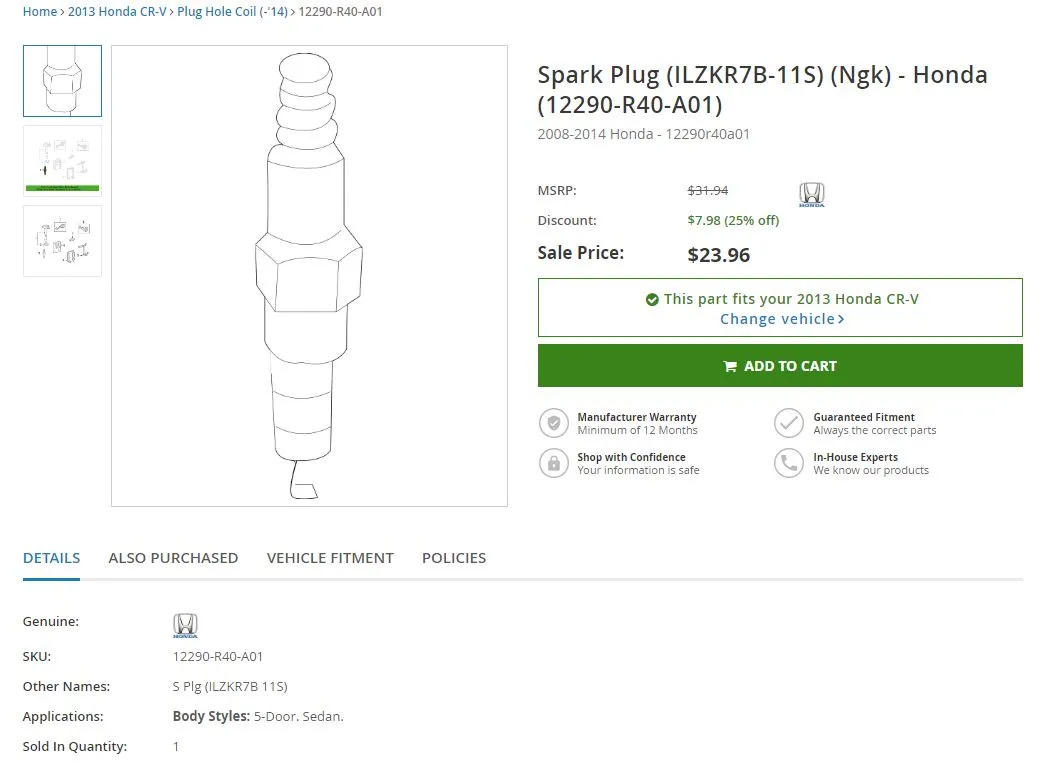Open the Vehicle Fitment tab

(x=330, y=558)
